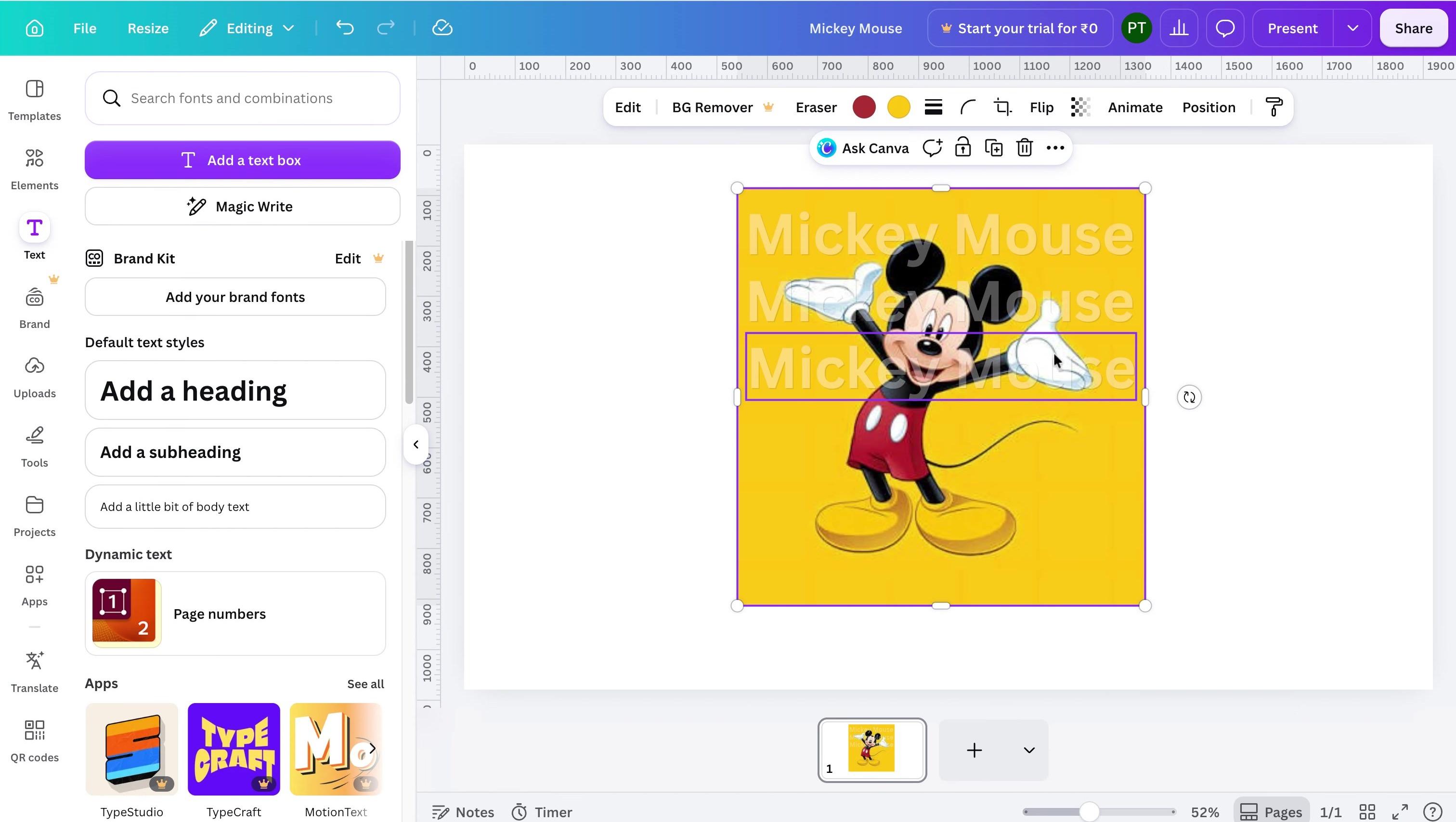This screenshot has height=822, width=1456.
Task: Click the rotate handle beside image
Action: [1189, 397]
